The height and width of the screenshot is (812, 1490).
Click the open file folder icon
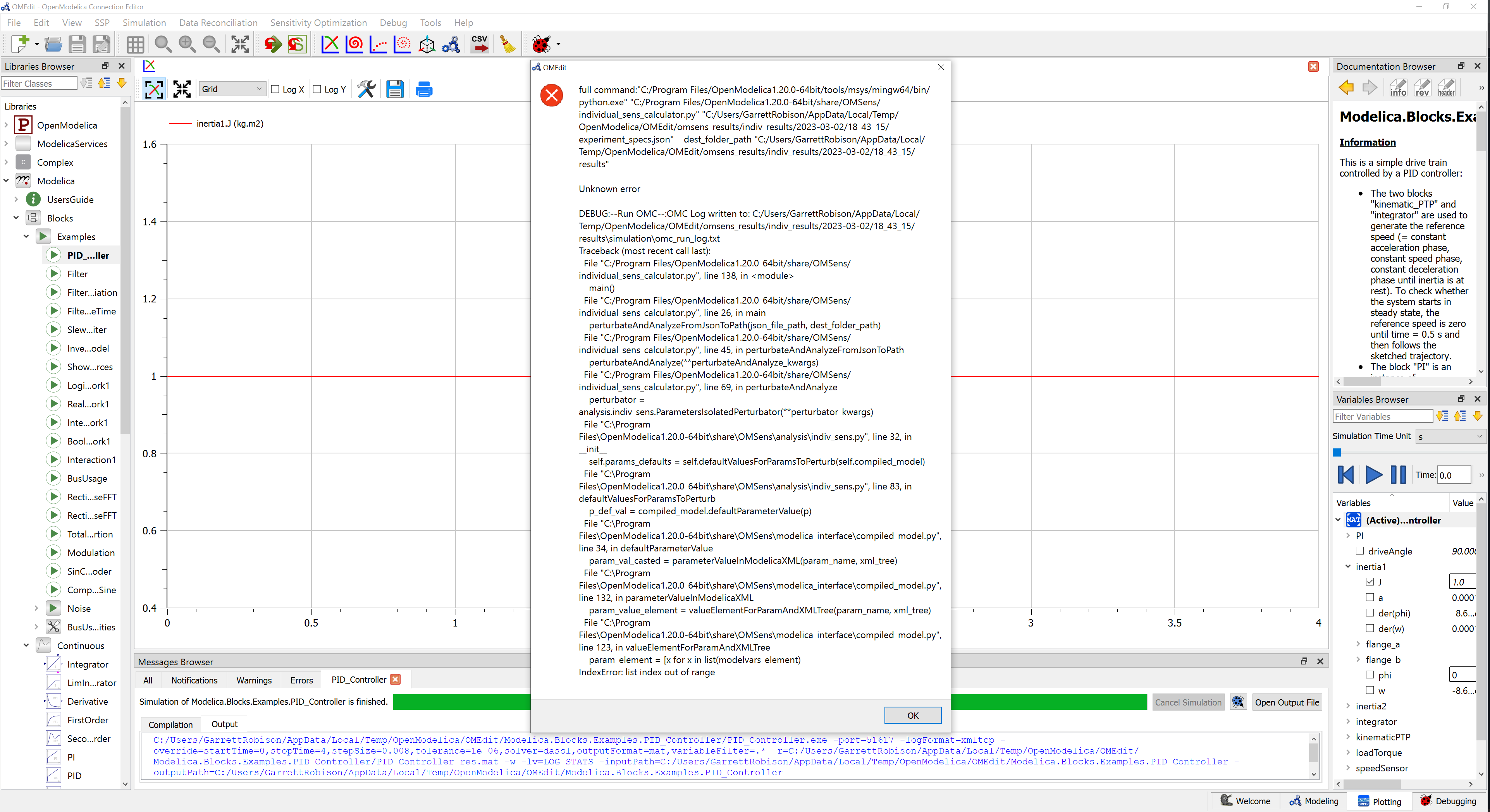point(53,44)
